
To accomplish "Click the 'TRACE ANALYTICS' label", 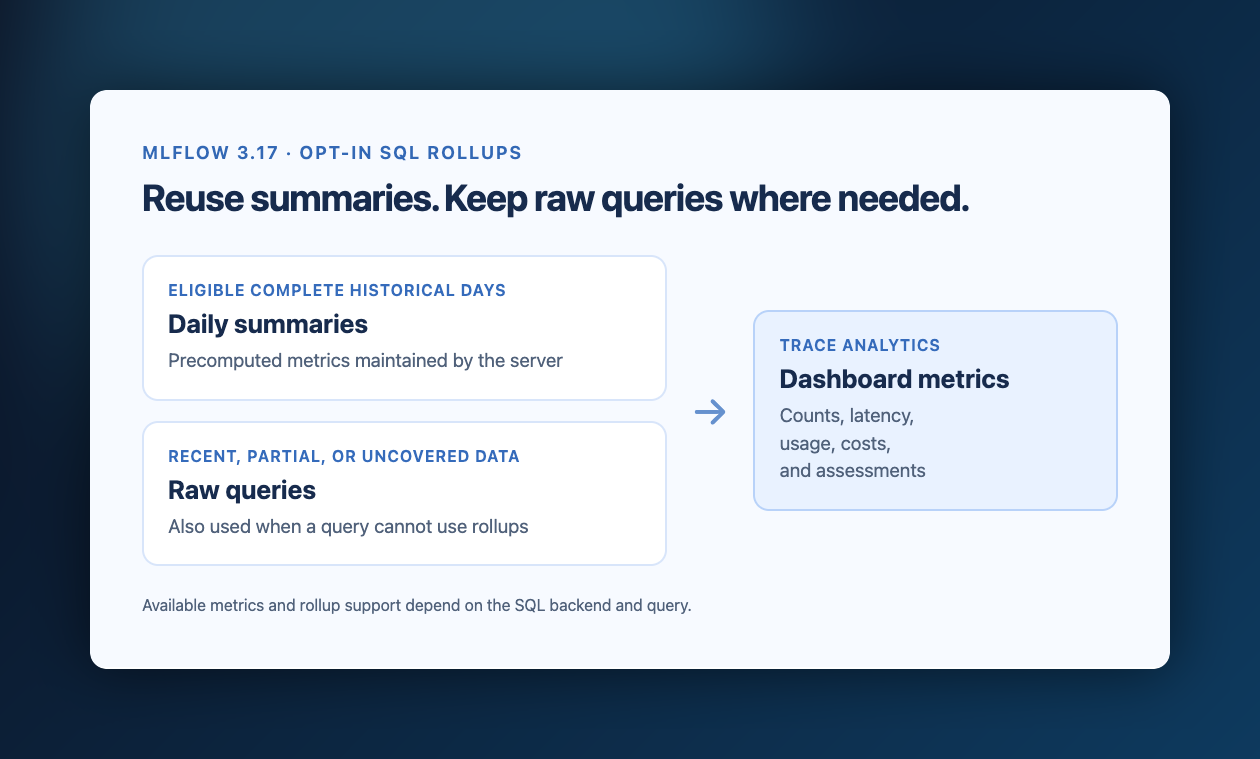I will coord(860,346).
